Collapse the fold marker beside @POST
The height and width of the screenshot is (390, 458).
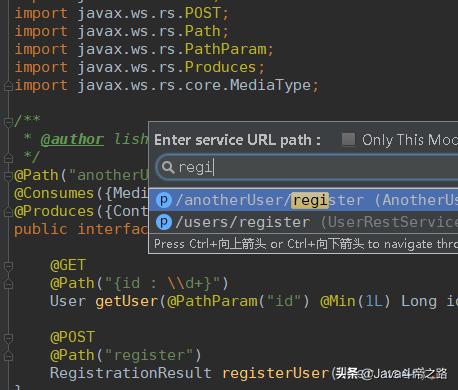tap(8, 338)
